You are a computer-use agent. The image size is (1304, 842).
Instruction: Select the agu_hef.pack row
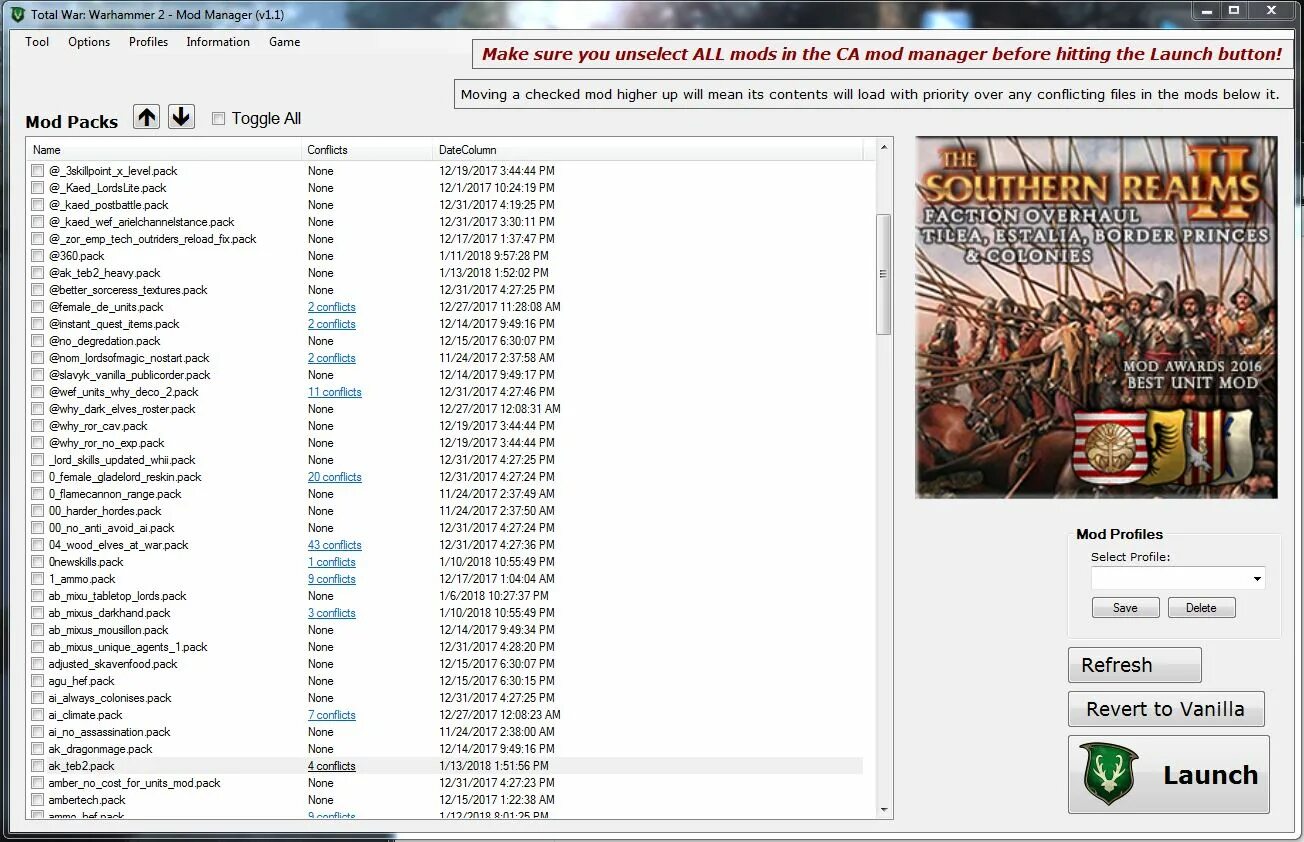445,681
